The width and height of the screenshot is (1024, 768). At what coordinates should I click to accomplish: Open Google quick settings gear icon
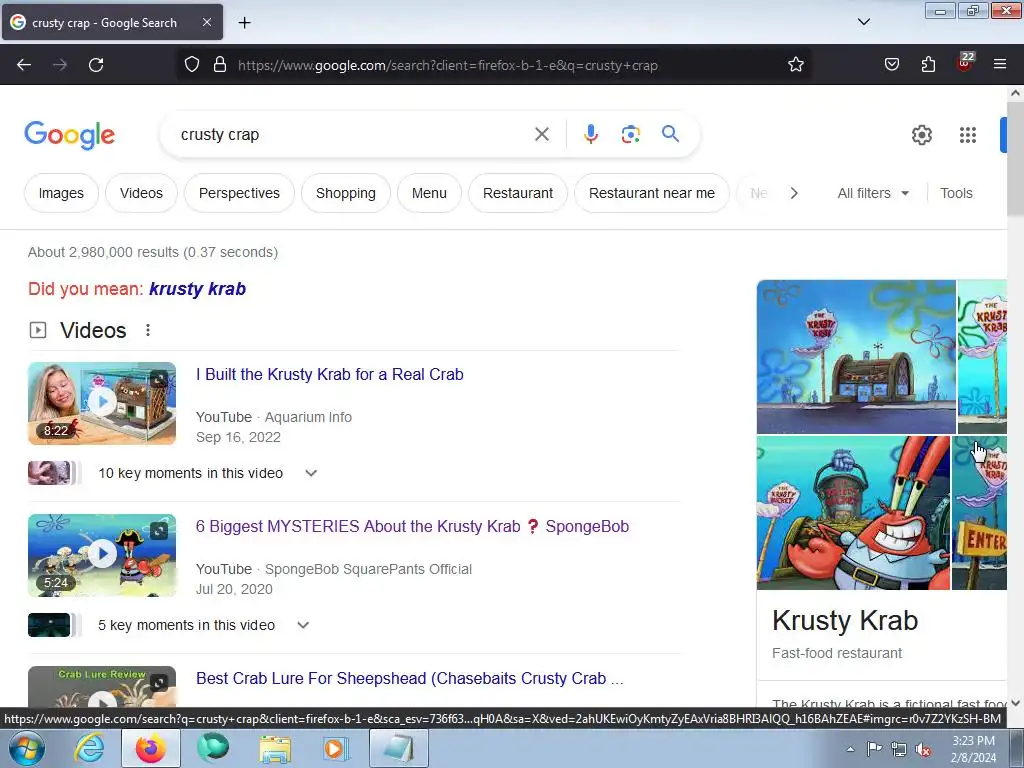(921, 135)
